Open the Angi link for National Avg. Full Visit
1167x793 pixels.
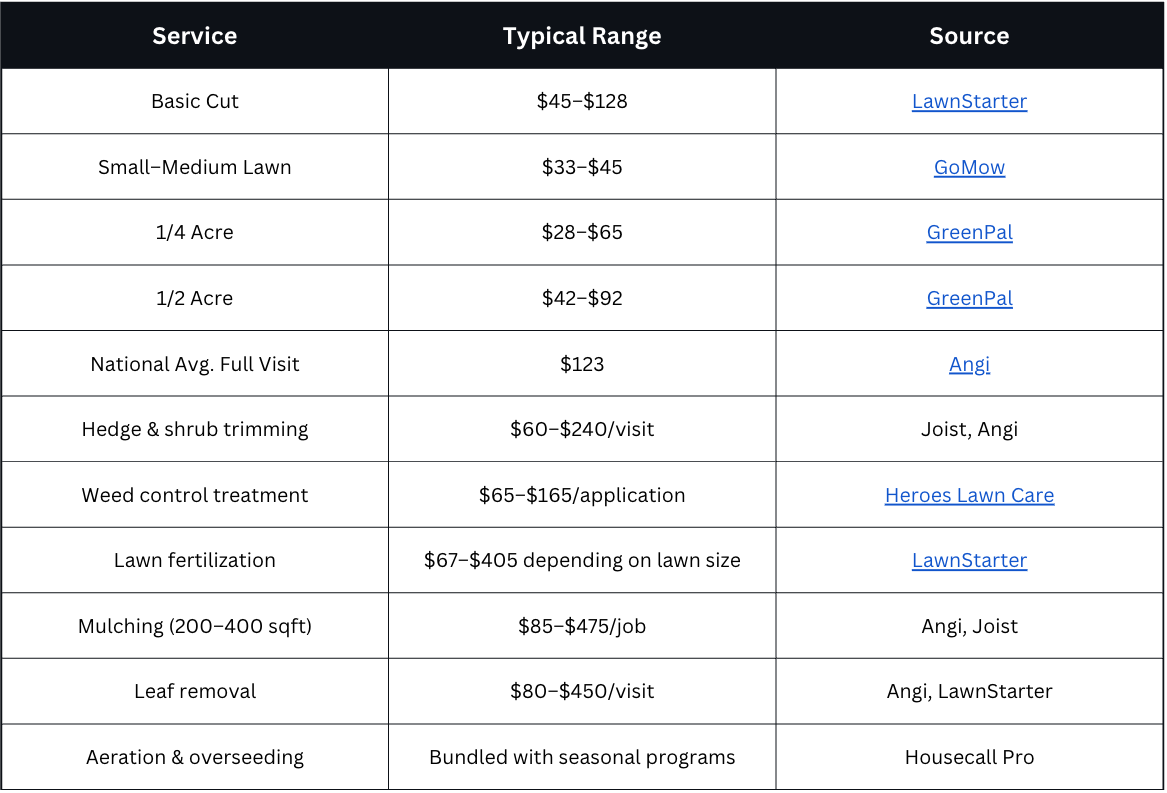click(x=969, y=363)
